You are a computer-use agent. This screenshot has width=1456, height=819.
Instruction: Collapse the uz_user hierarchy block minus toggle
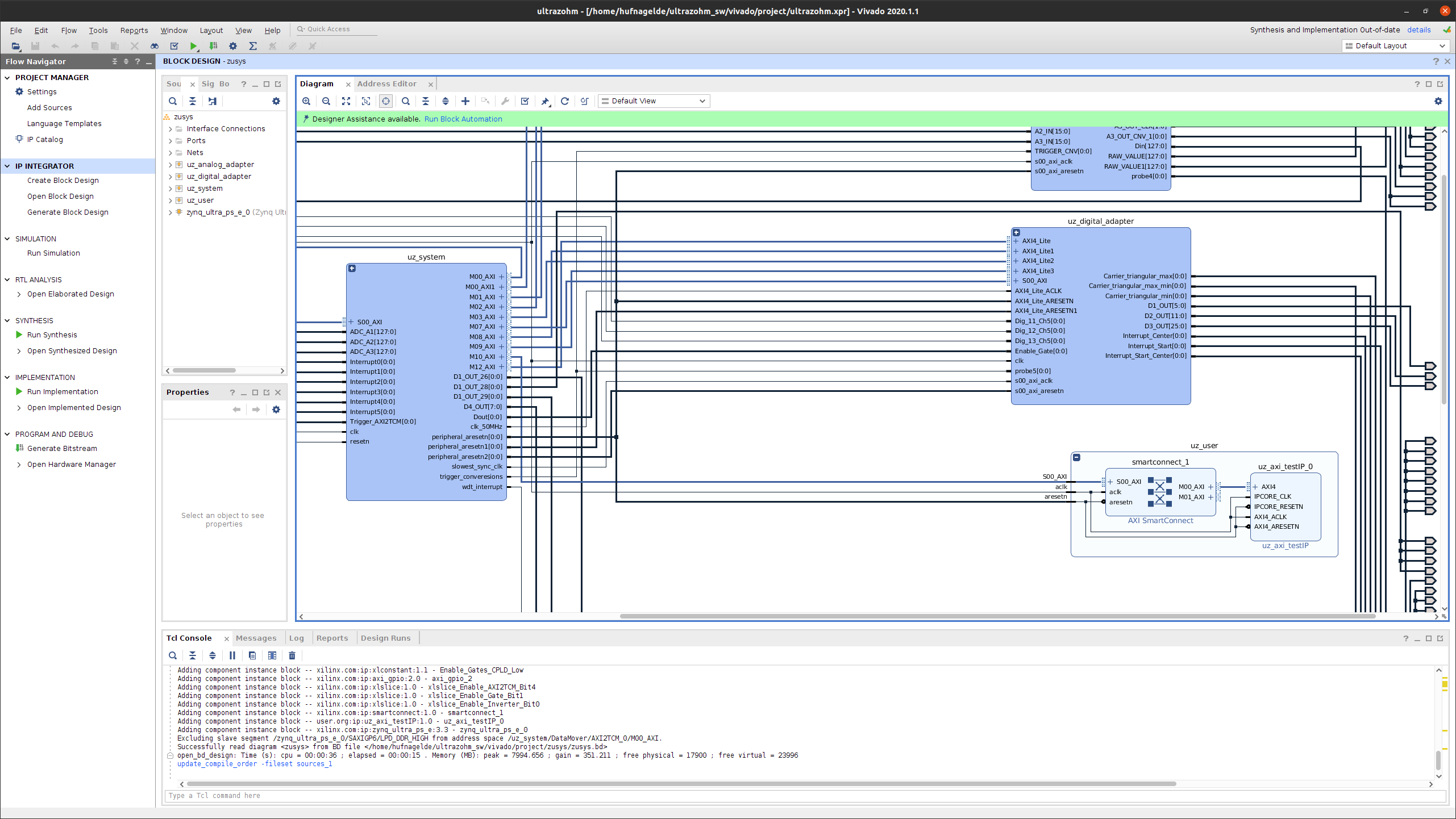tap(1076, 457)
